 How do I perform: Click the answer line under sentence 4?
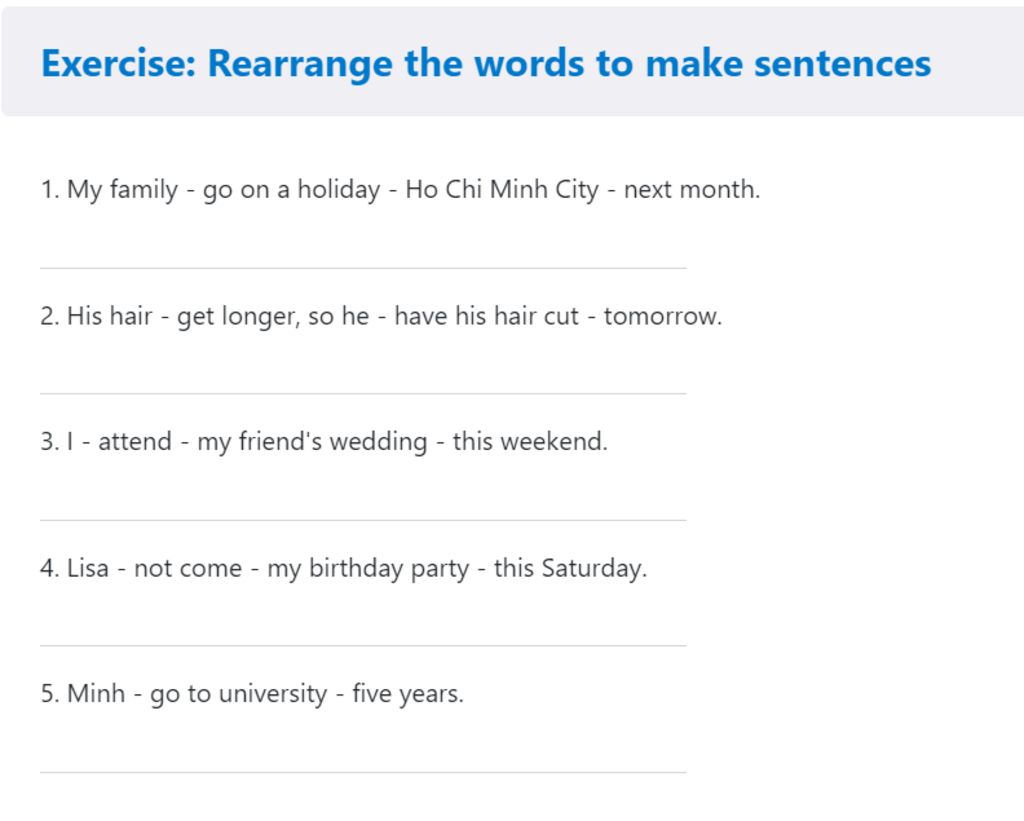coord(363,646)
